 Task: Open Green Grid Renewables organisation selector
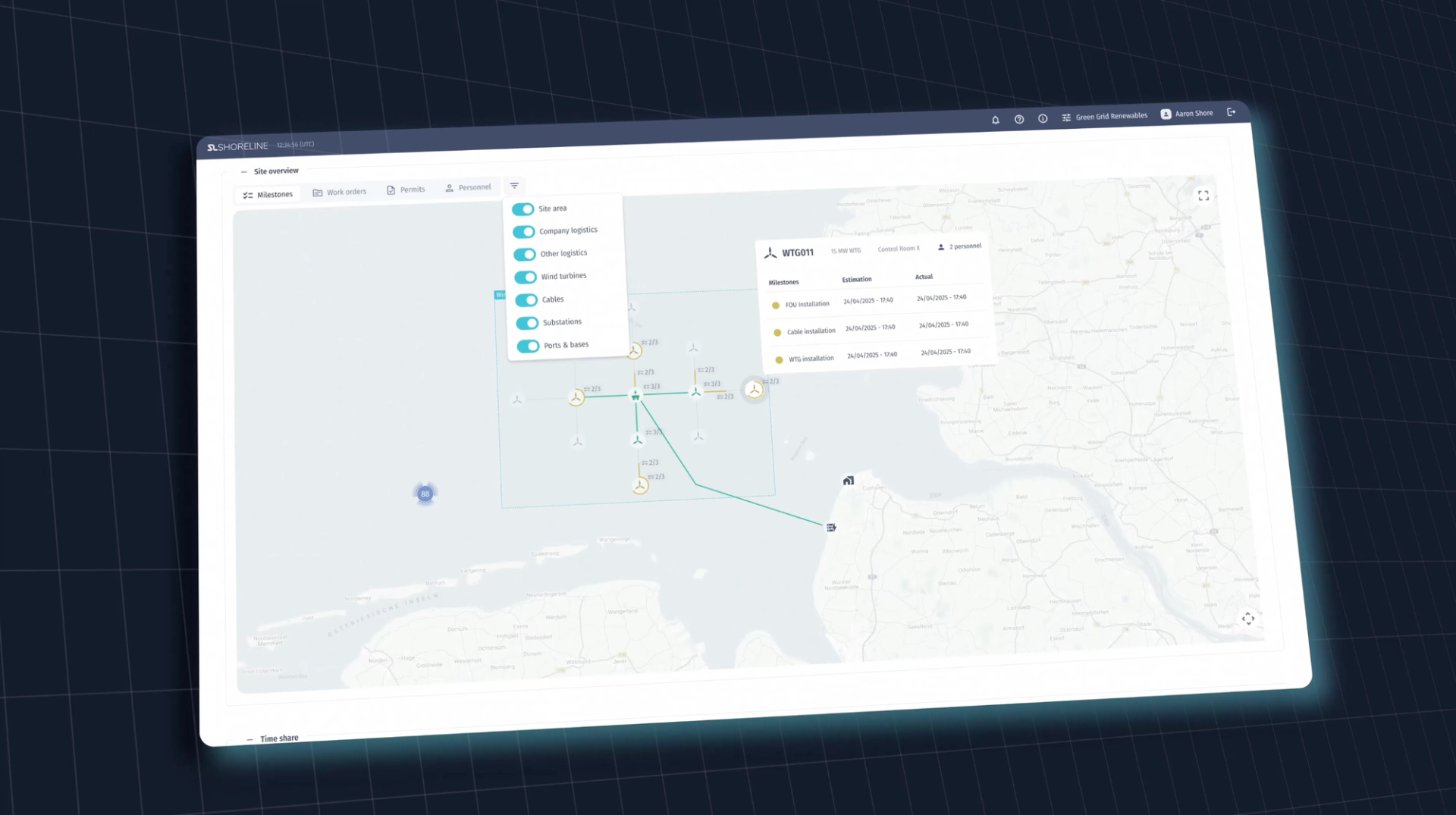(x=1105, y=116)
